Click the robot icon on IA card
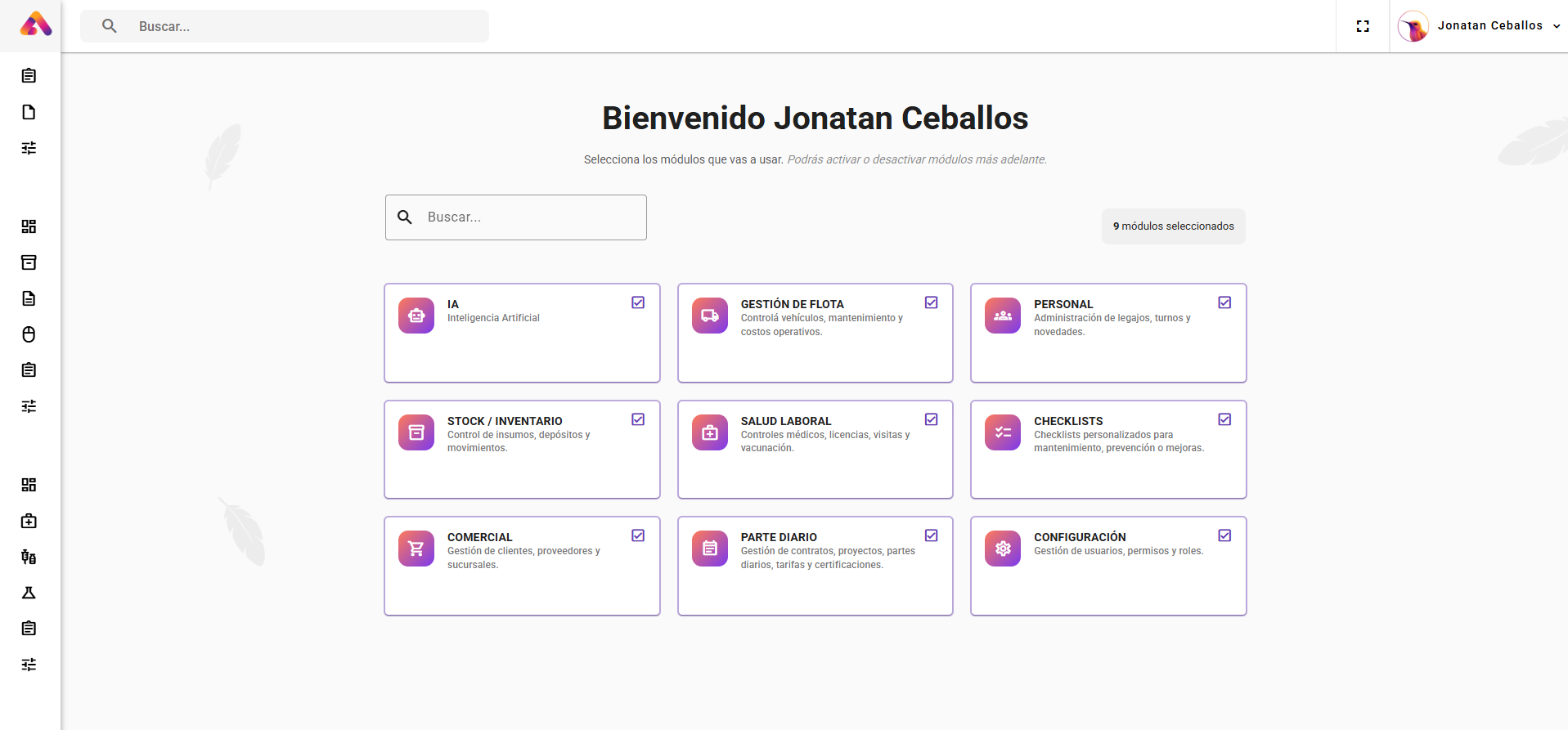 click(416, 316)
